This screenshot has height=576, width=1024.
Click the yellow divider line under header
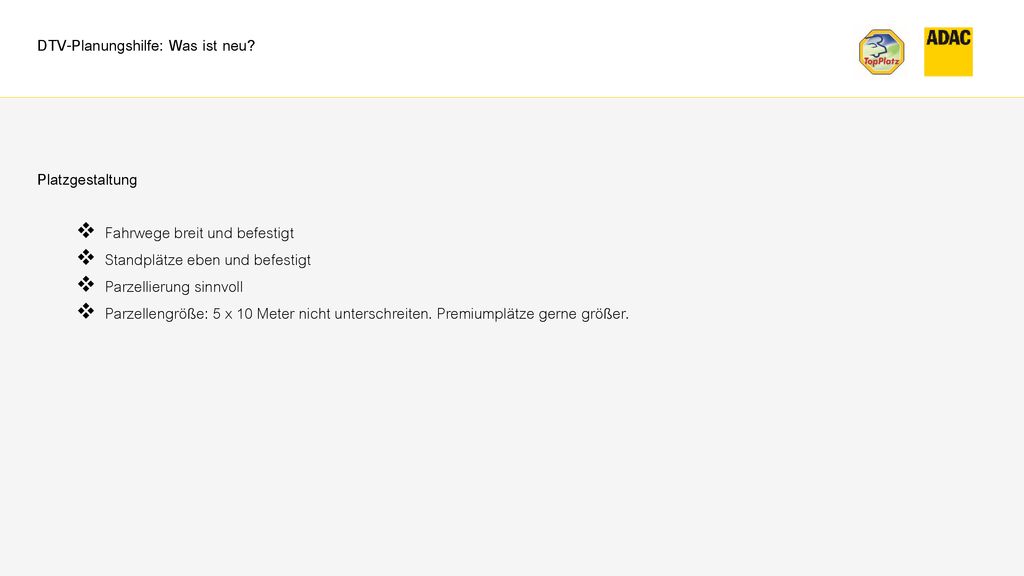(x=512, y=97)
